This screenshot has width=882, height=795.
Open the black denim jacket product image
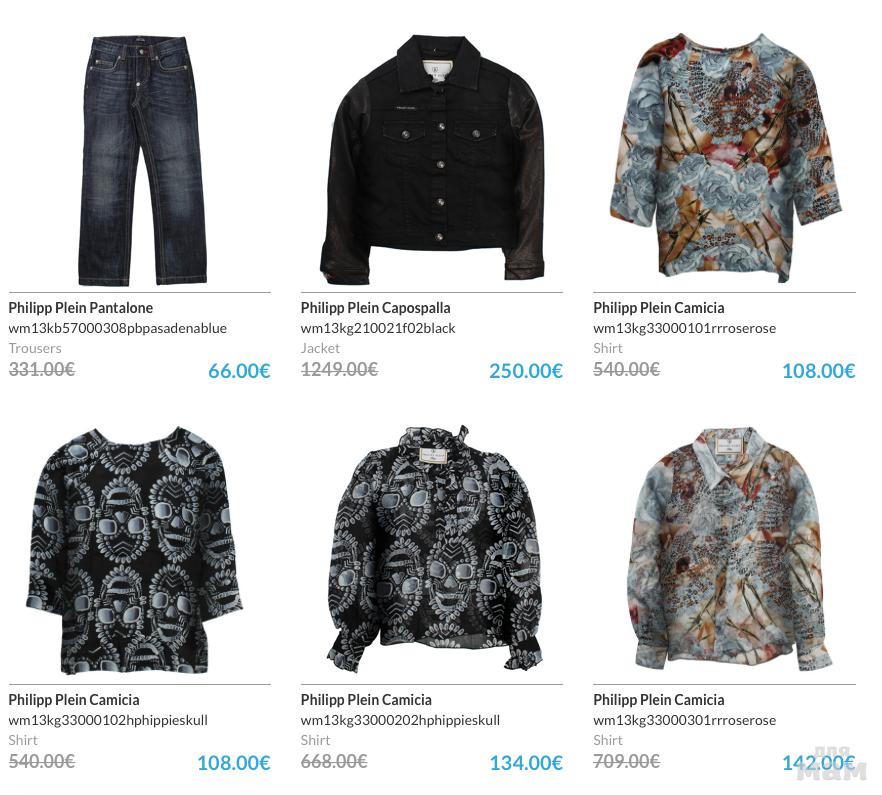click(432, 159)
